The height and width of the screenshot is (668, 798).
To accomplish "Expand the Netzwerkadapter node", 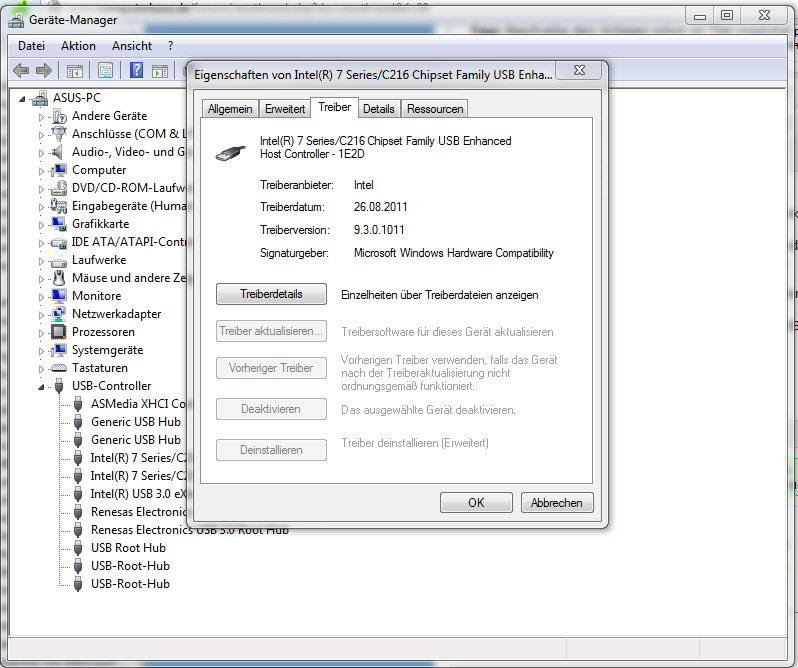I will pos(41,315).
